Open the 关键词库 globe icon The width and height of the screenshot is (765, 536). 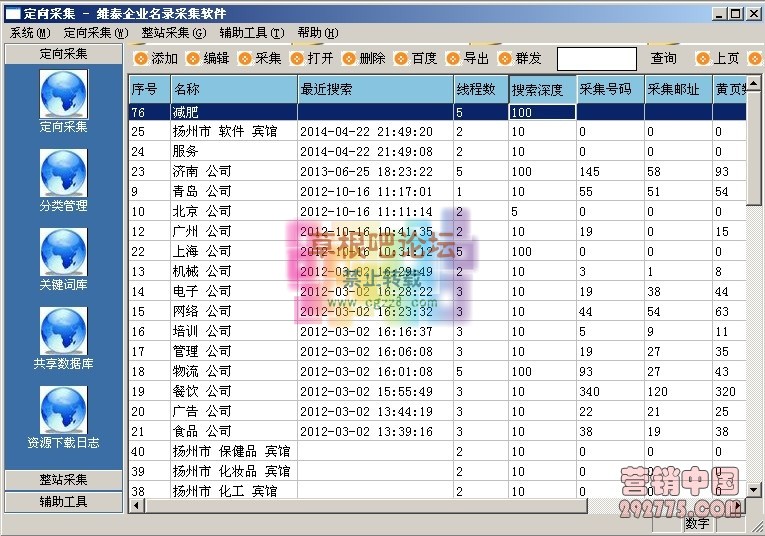tap(63, 252)
